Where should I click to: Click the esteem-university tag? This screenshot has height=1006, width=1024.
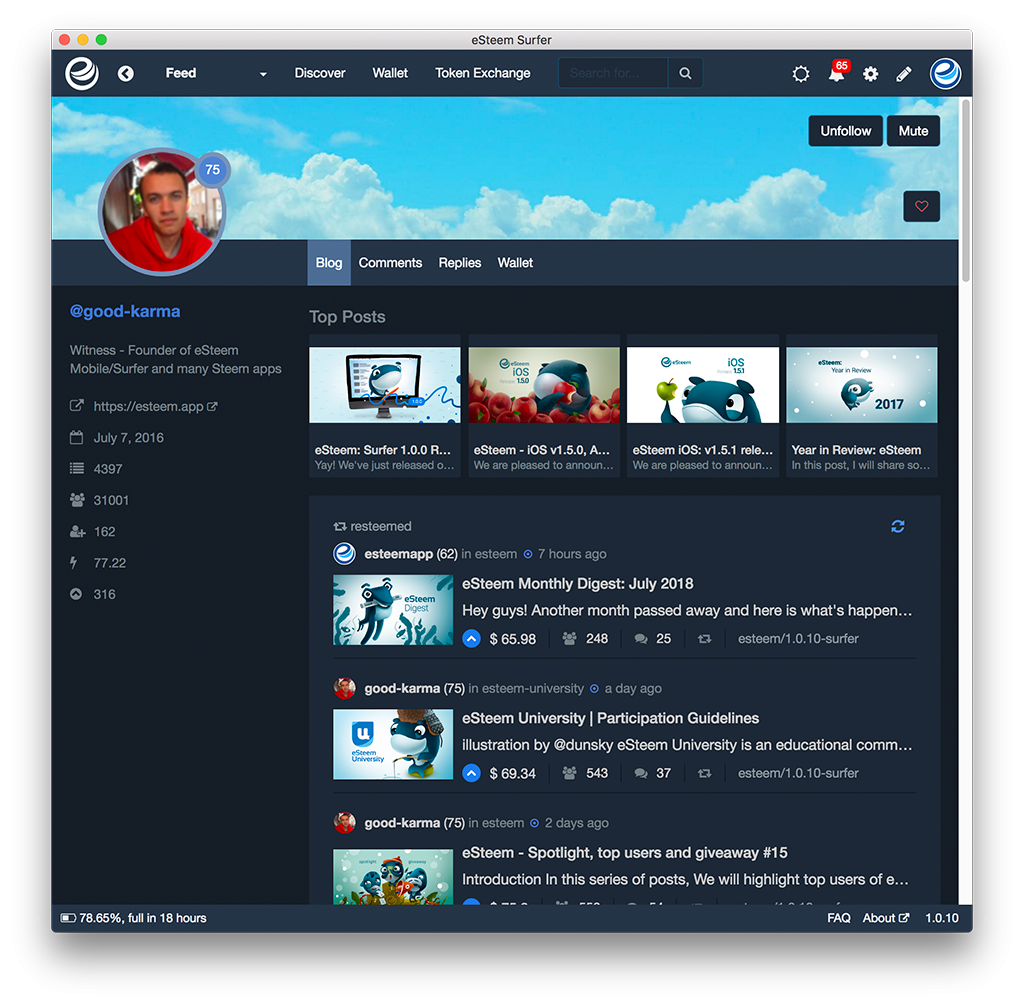[x=532, y=689]
